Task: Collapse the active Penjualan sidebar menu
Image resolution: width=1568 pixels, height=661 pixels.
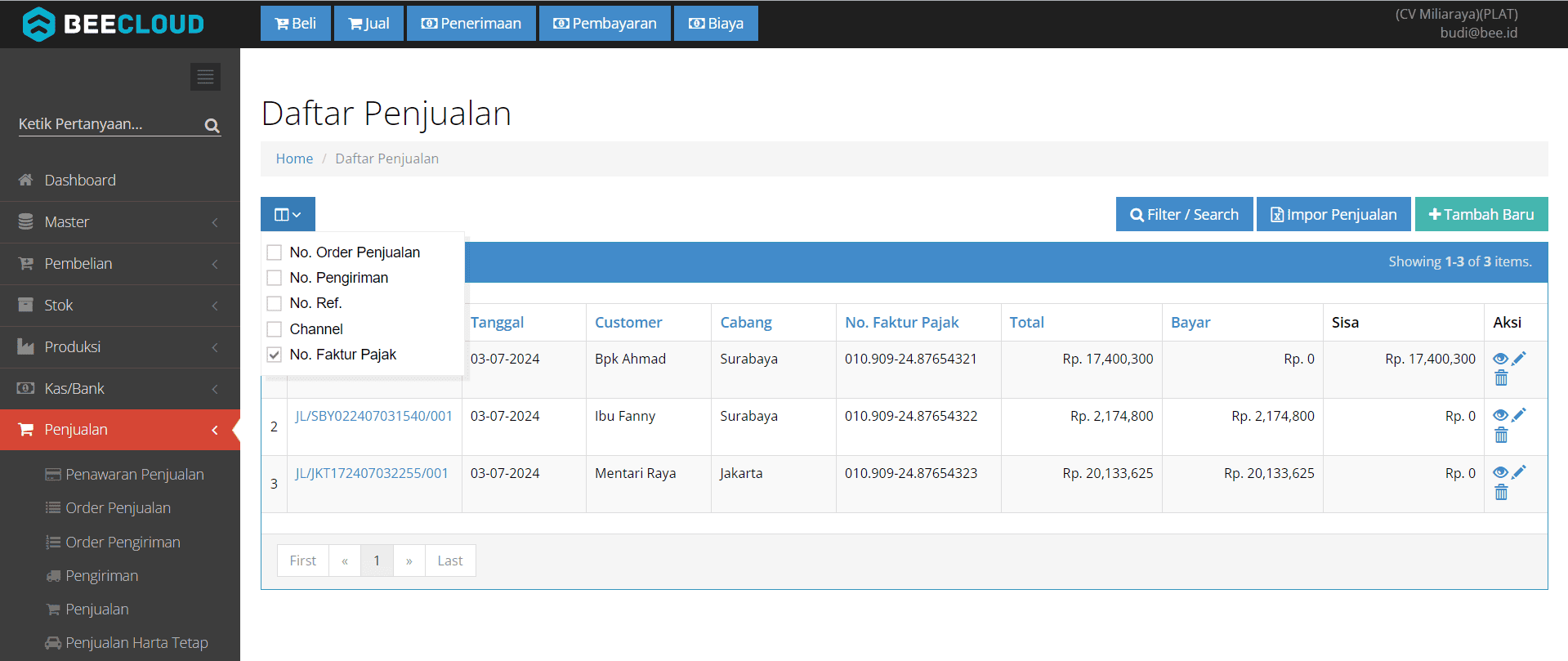Action: tap(120, 430)
